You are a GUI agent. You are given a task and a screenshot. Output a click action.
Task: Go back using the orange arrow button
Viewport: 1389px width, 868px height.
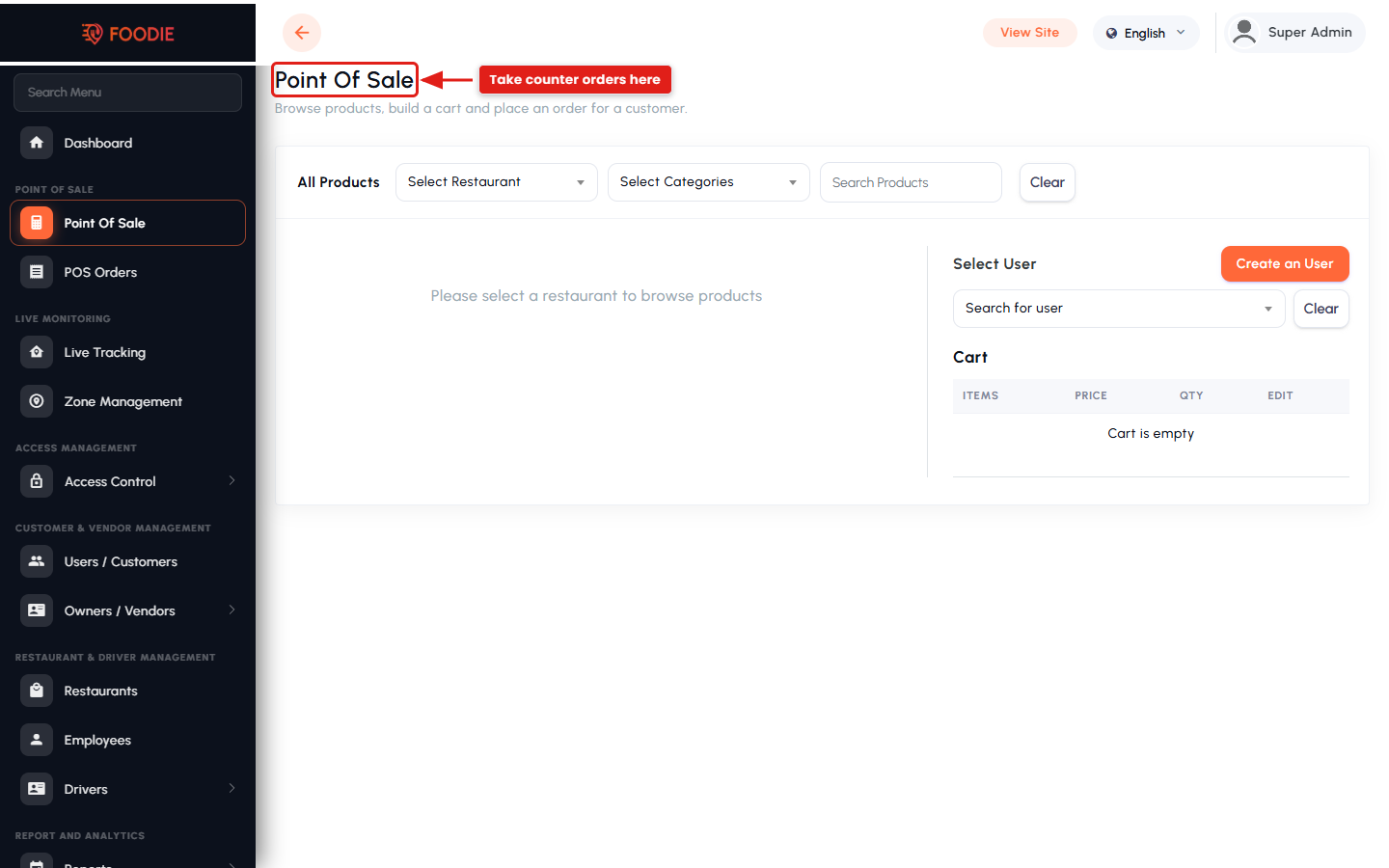pyautogui.click(x=302, y=33)
